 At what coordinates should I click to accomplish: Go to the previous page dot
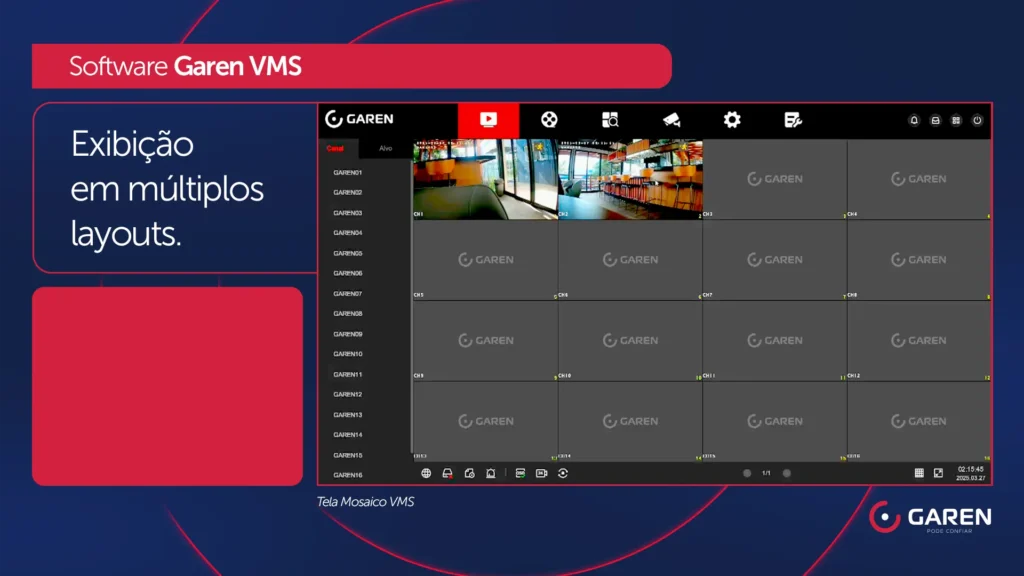point(747,473)
